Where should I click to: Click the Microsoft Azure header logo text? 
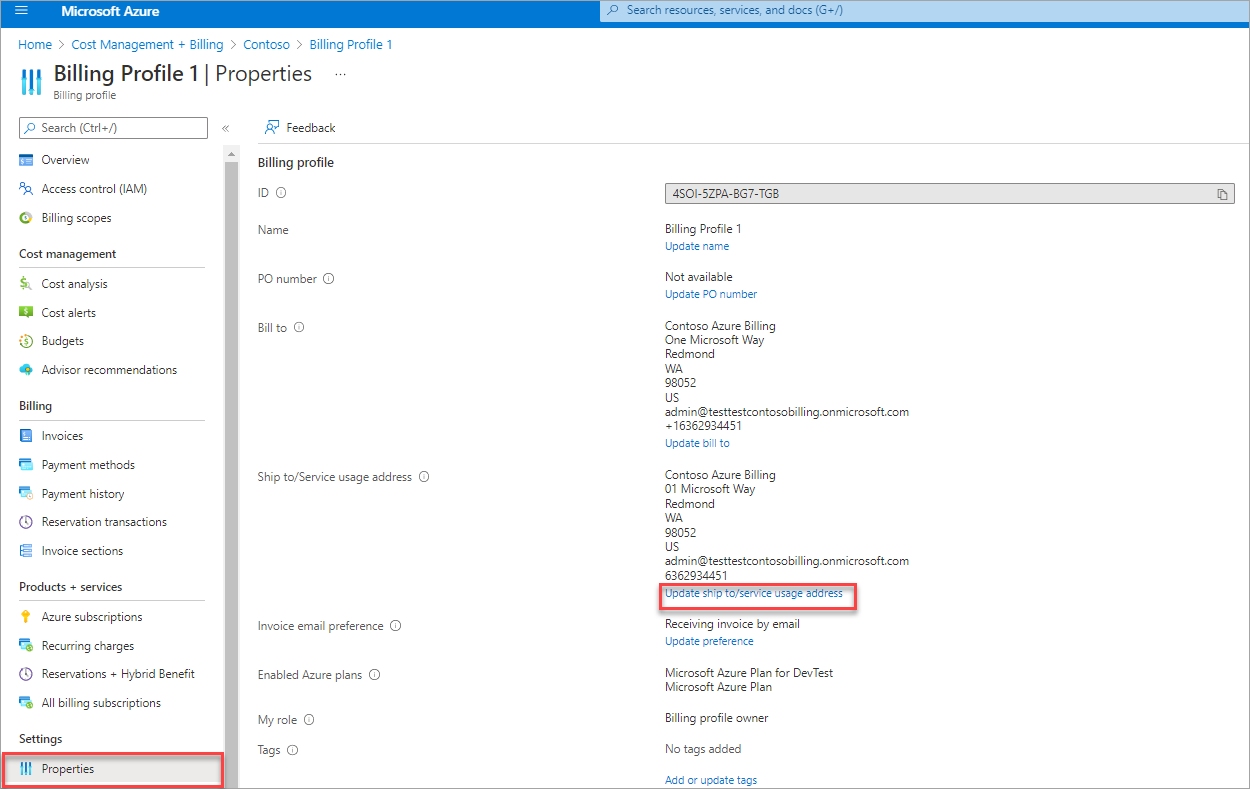click(x=110, y=11)
